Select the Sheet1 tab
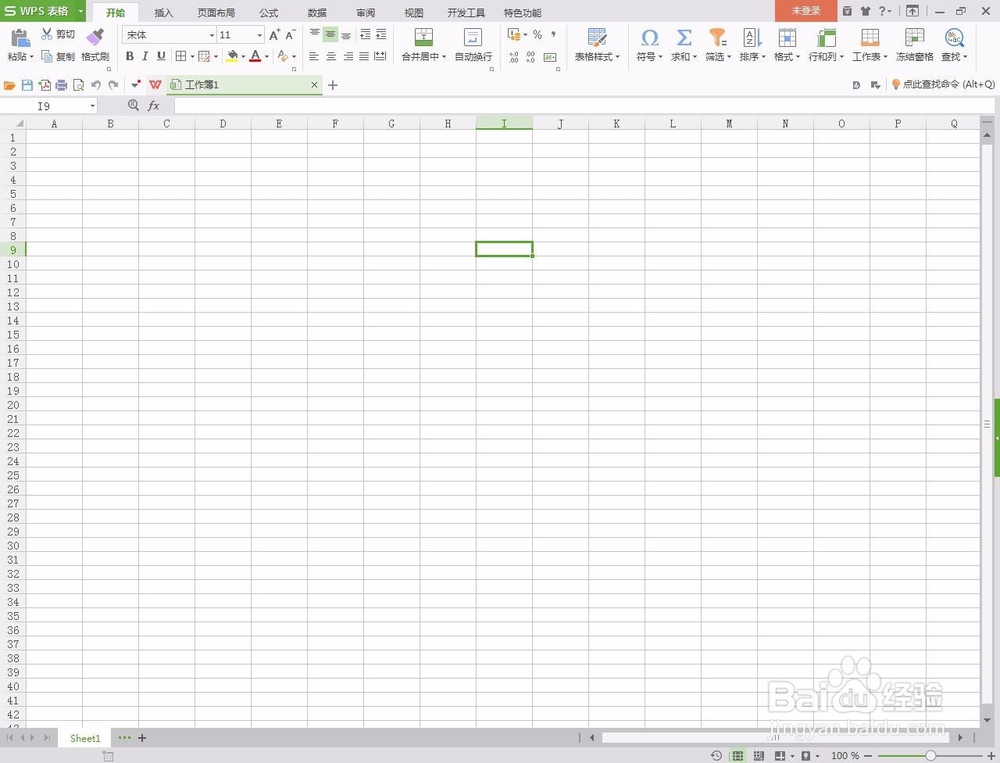The width and height of the screenshot is (1000, 763). 85,738
